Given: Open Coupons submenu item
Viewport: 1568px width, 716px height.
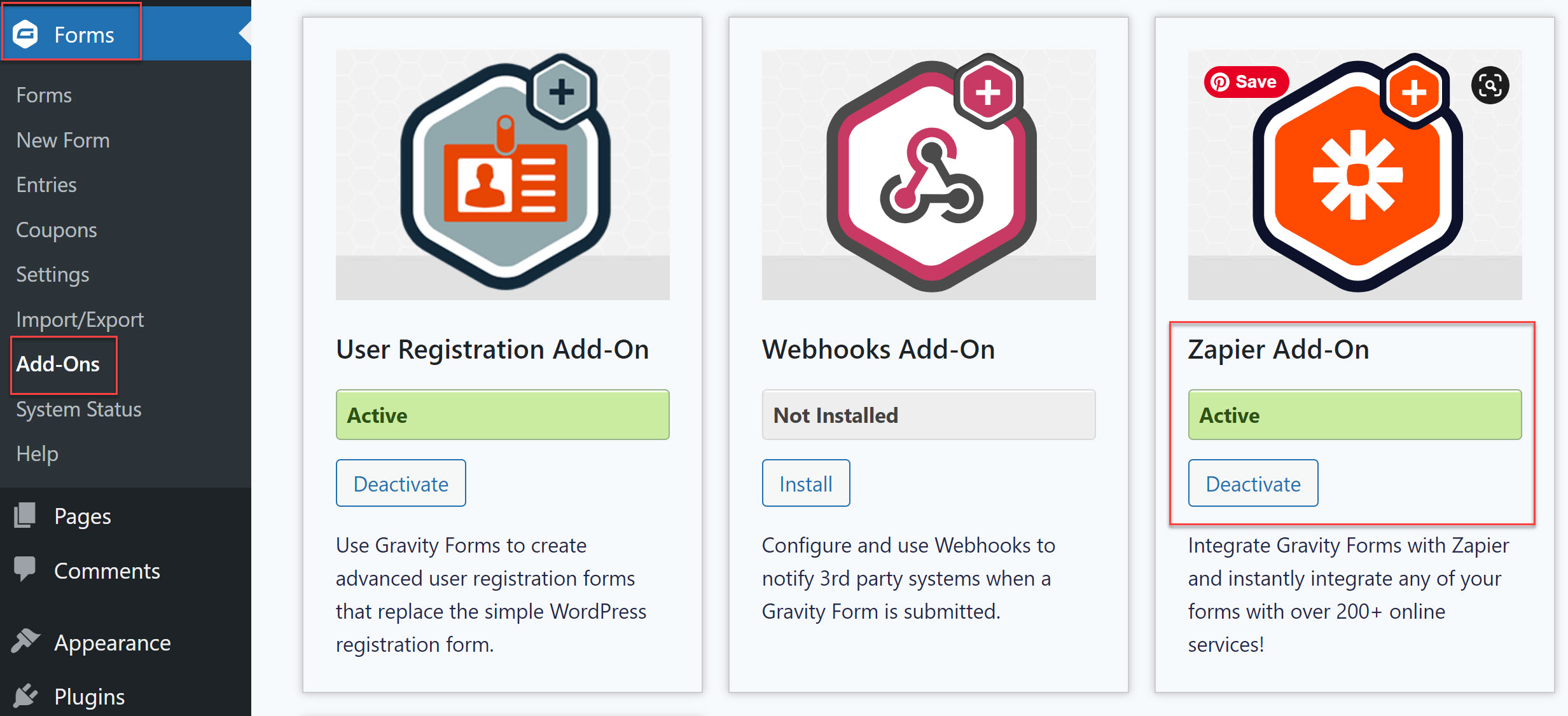Looking at the screenshot, I should coord(57,230).
